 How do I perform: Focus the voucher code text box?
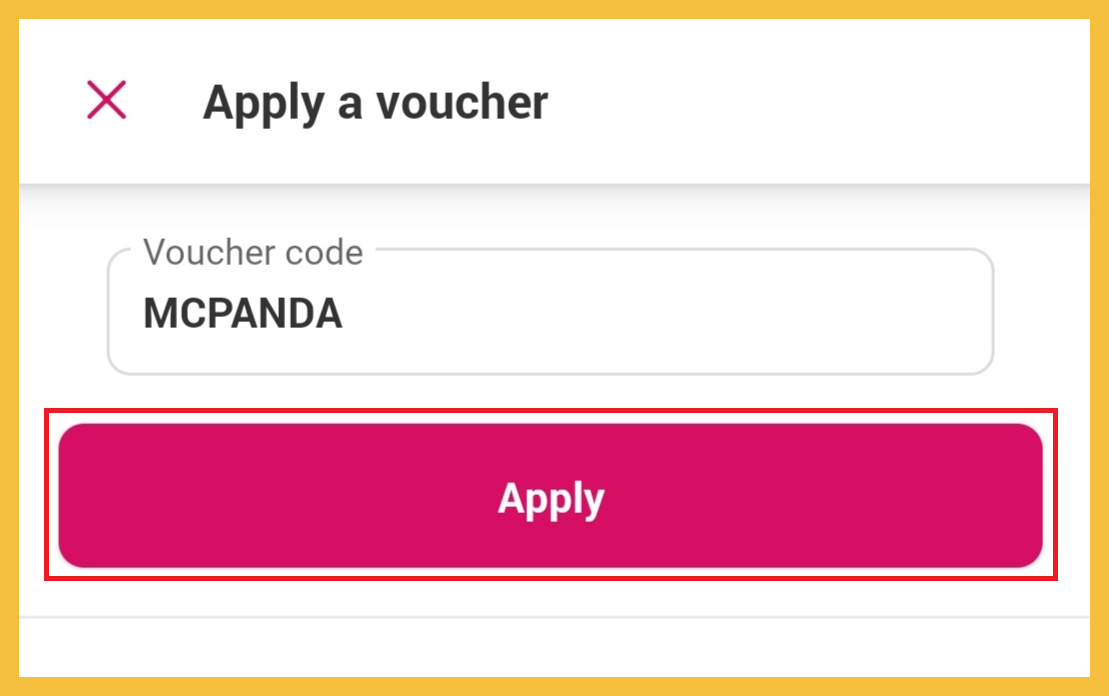tap(550, 314)
